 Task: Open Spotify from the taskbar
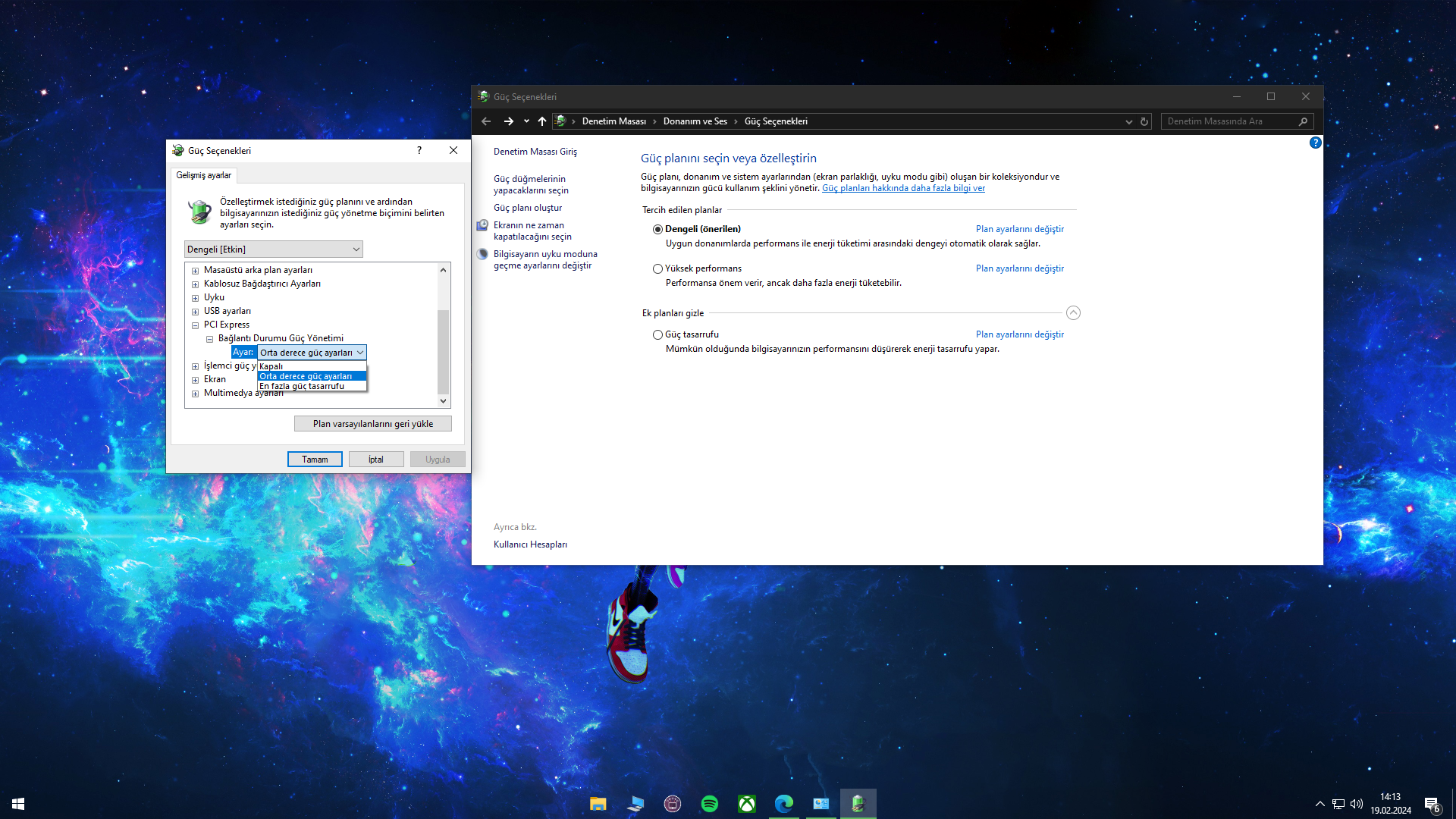tap(709, 804)
